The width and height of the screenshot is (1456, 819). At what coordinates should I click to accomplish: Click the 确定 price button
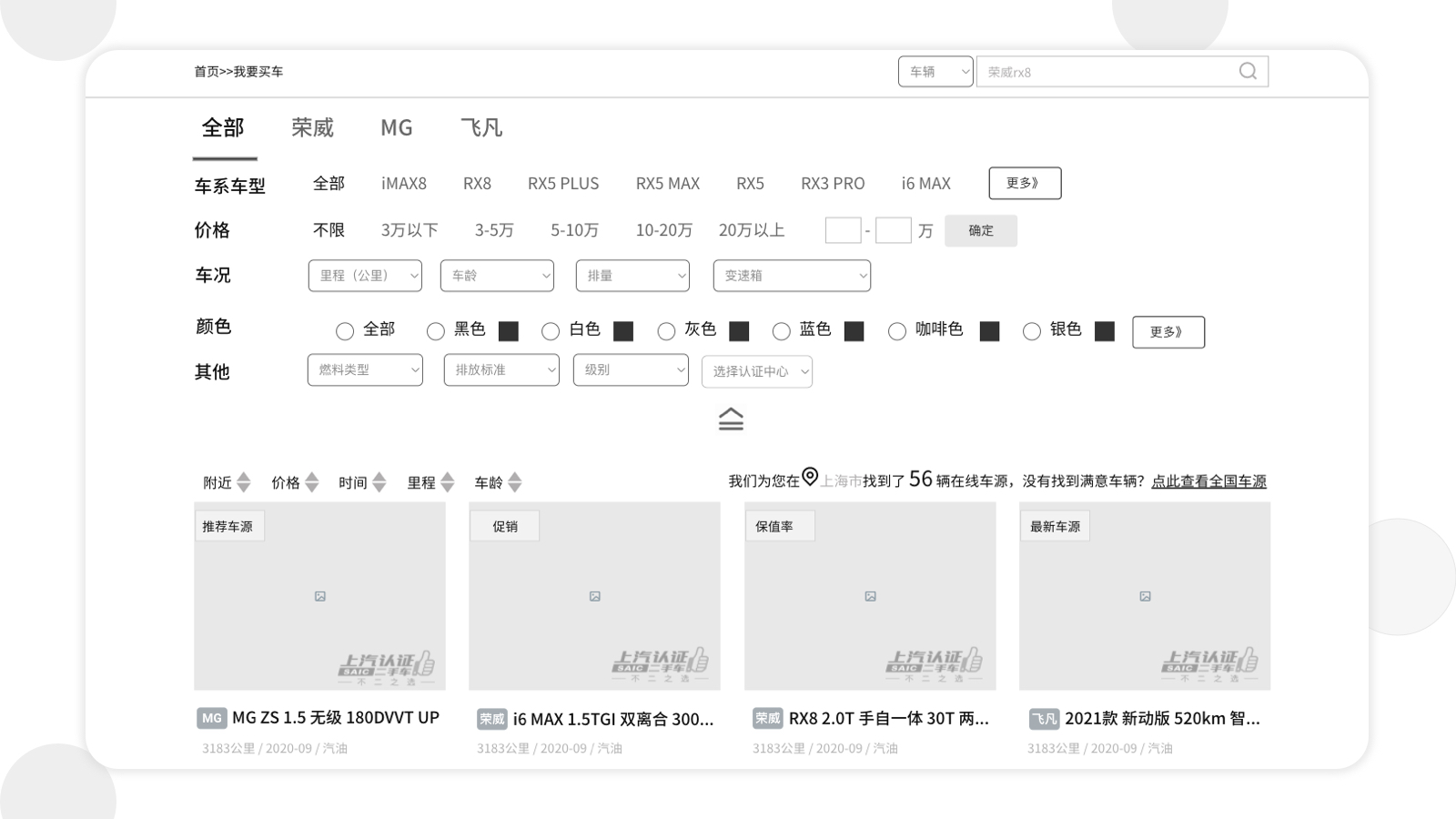pyautogui.click(x=981, y=230)
